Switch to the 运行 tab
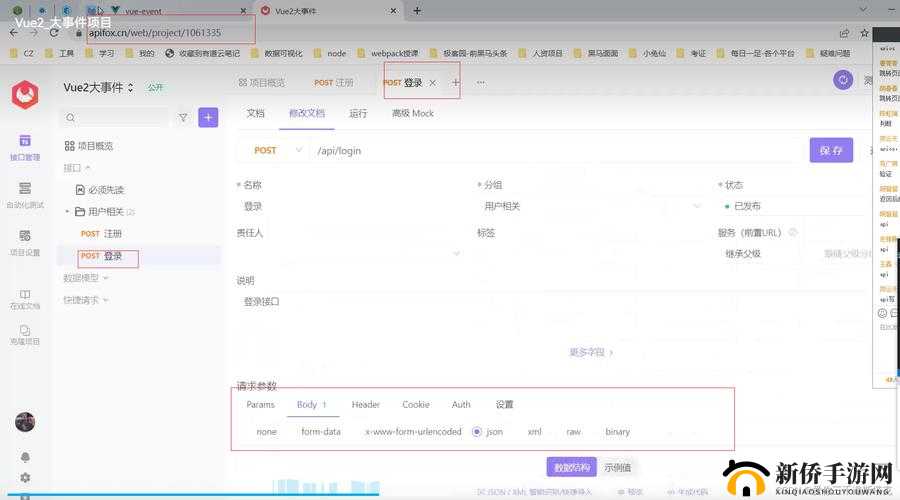 [358, 113]
